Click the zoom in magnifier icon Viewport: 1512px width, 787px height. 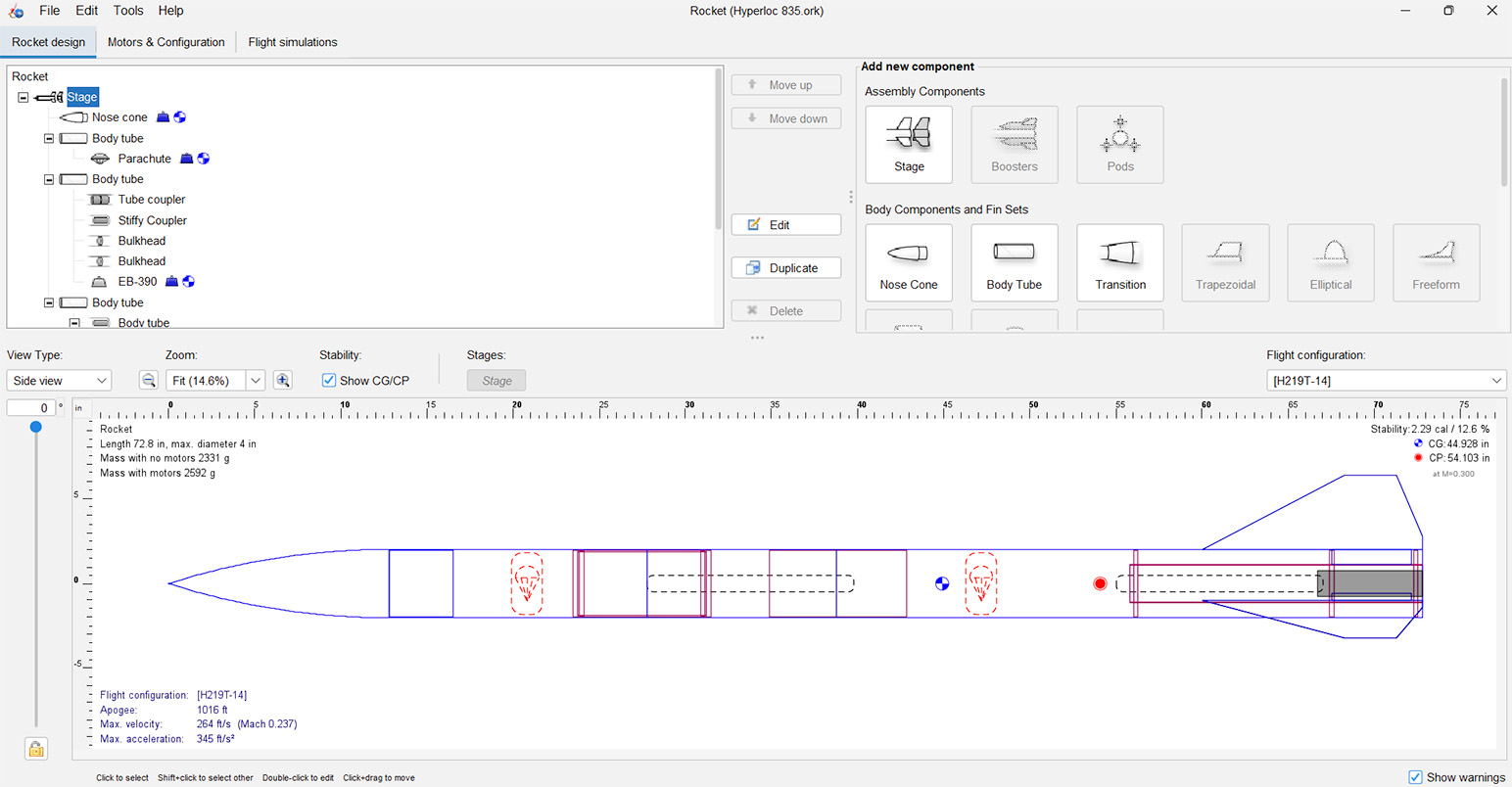[283, 381]
